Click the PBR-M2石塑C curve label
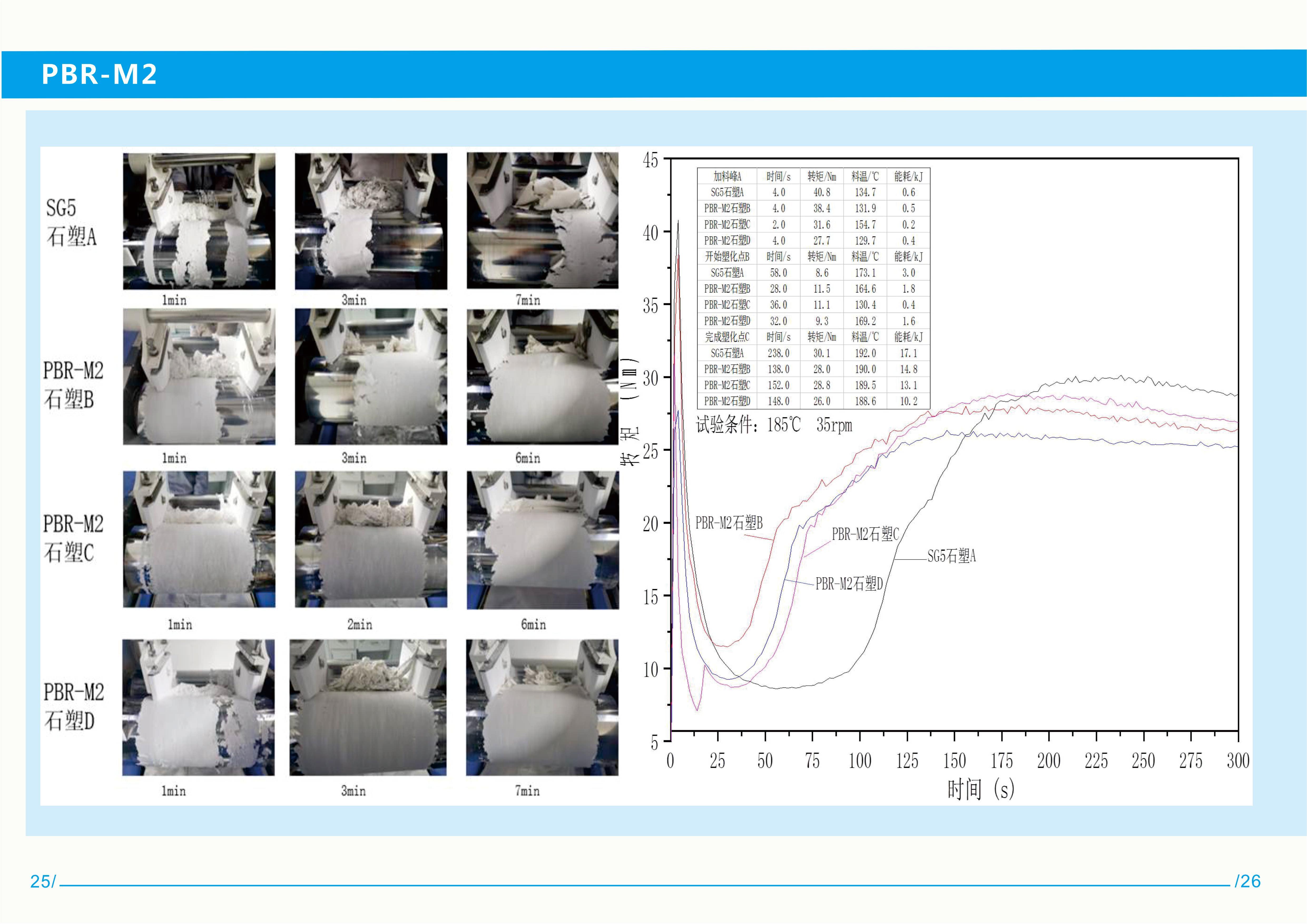This screenshot has height=924, width=1307. pos(865,534)
